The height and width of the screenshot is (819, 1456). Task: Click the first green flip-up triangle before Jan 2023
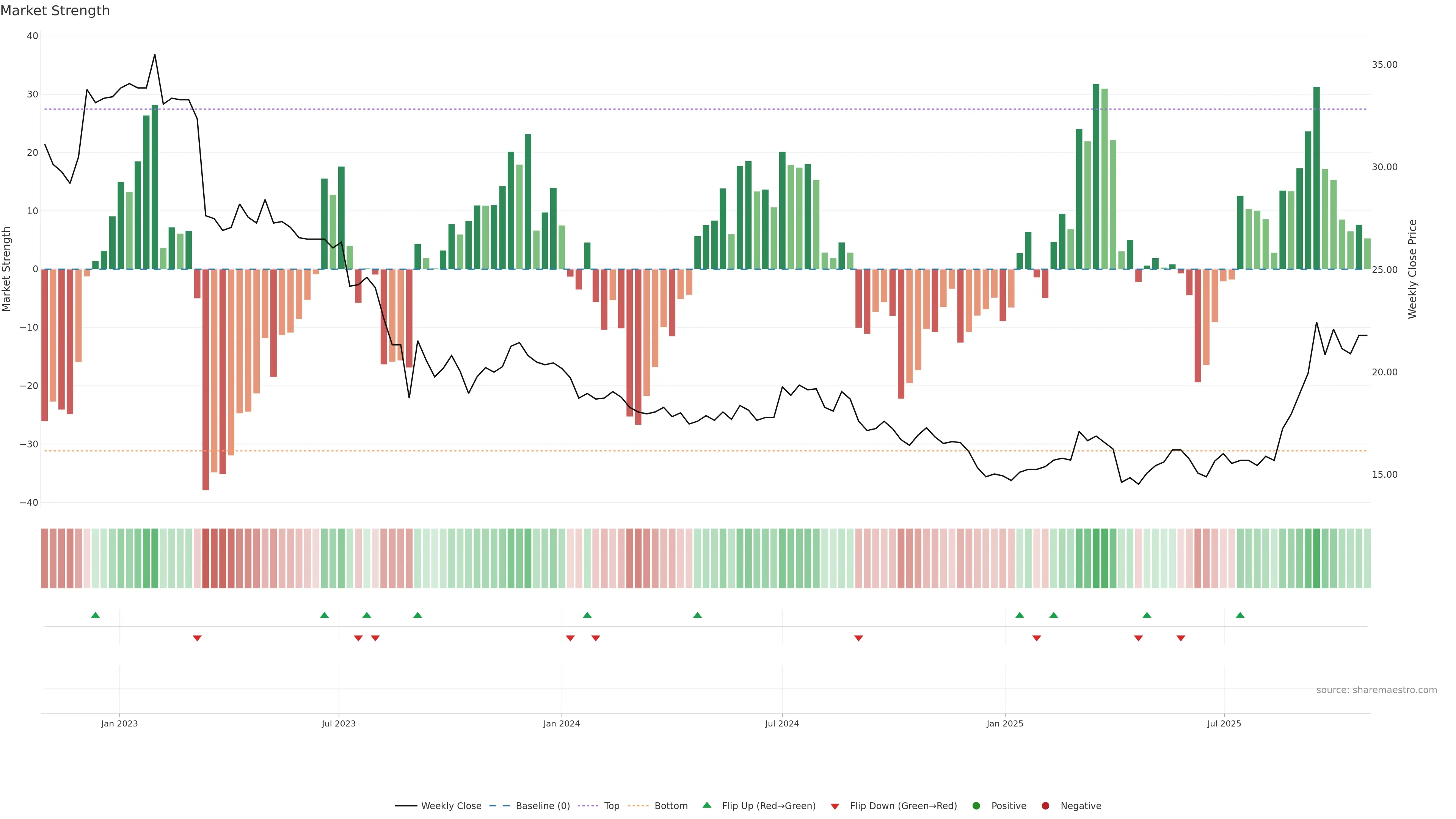pos(96,615)
